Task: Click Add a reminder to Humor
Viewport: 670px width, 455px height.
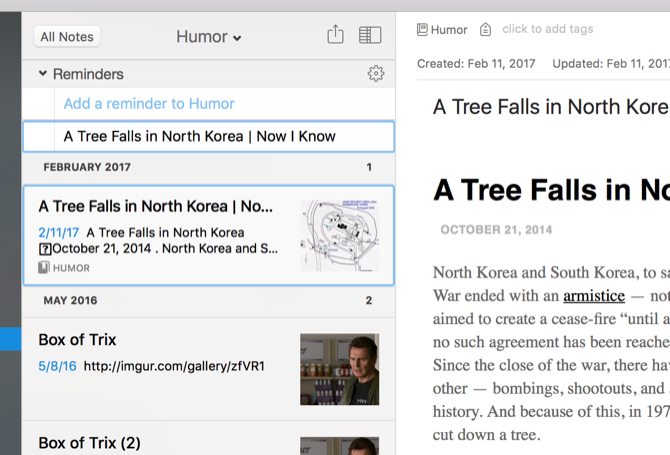Action: pos(149,103)
